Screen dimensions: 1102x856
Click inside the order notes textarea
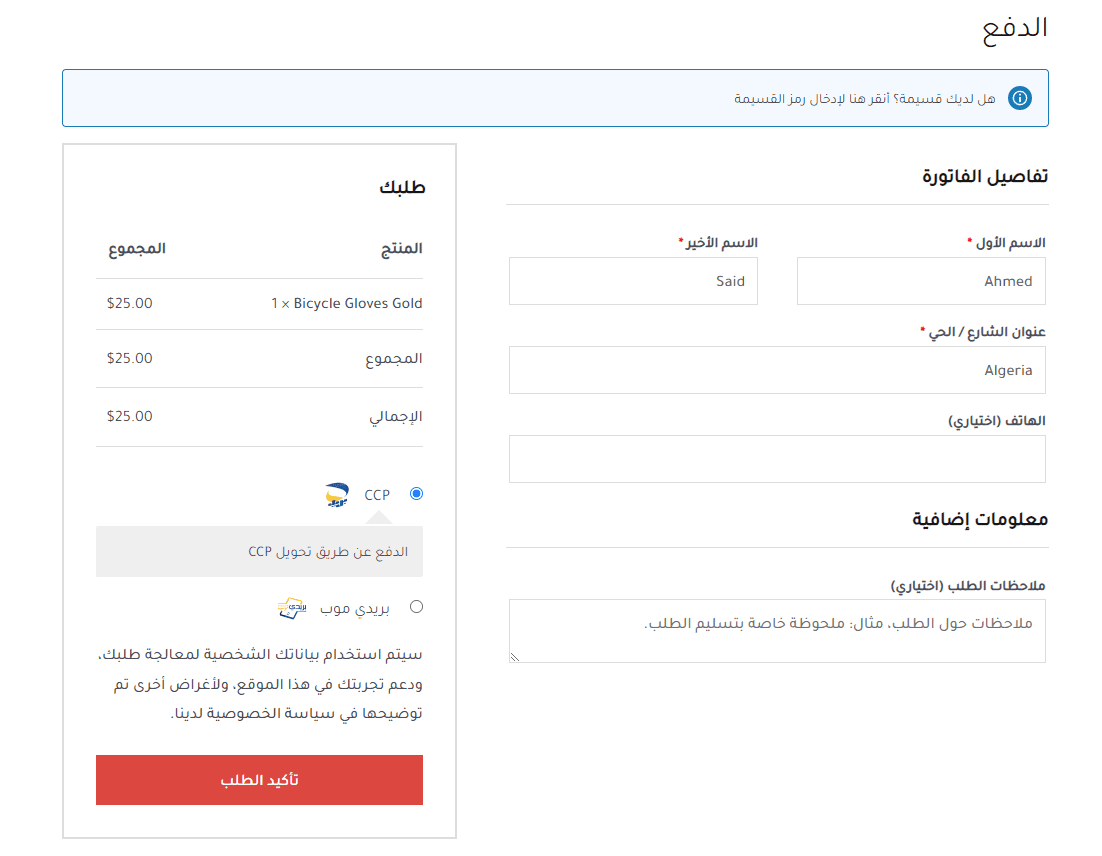coord(776,631)
